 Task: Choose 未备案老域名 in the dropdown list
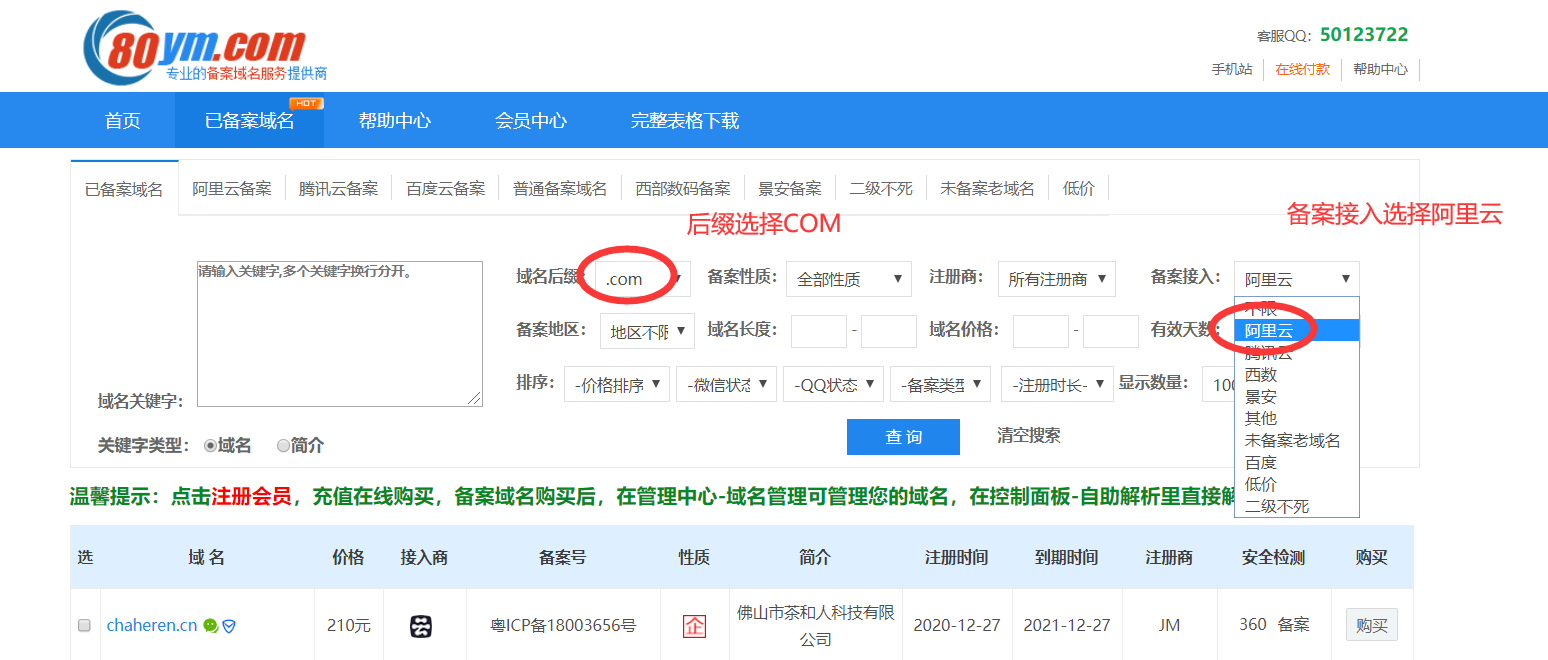pos(1297,440)
